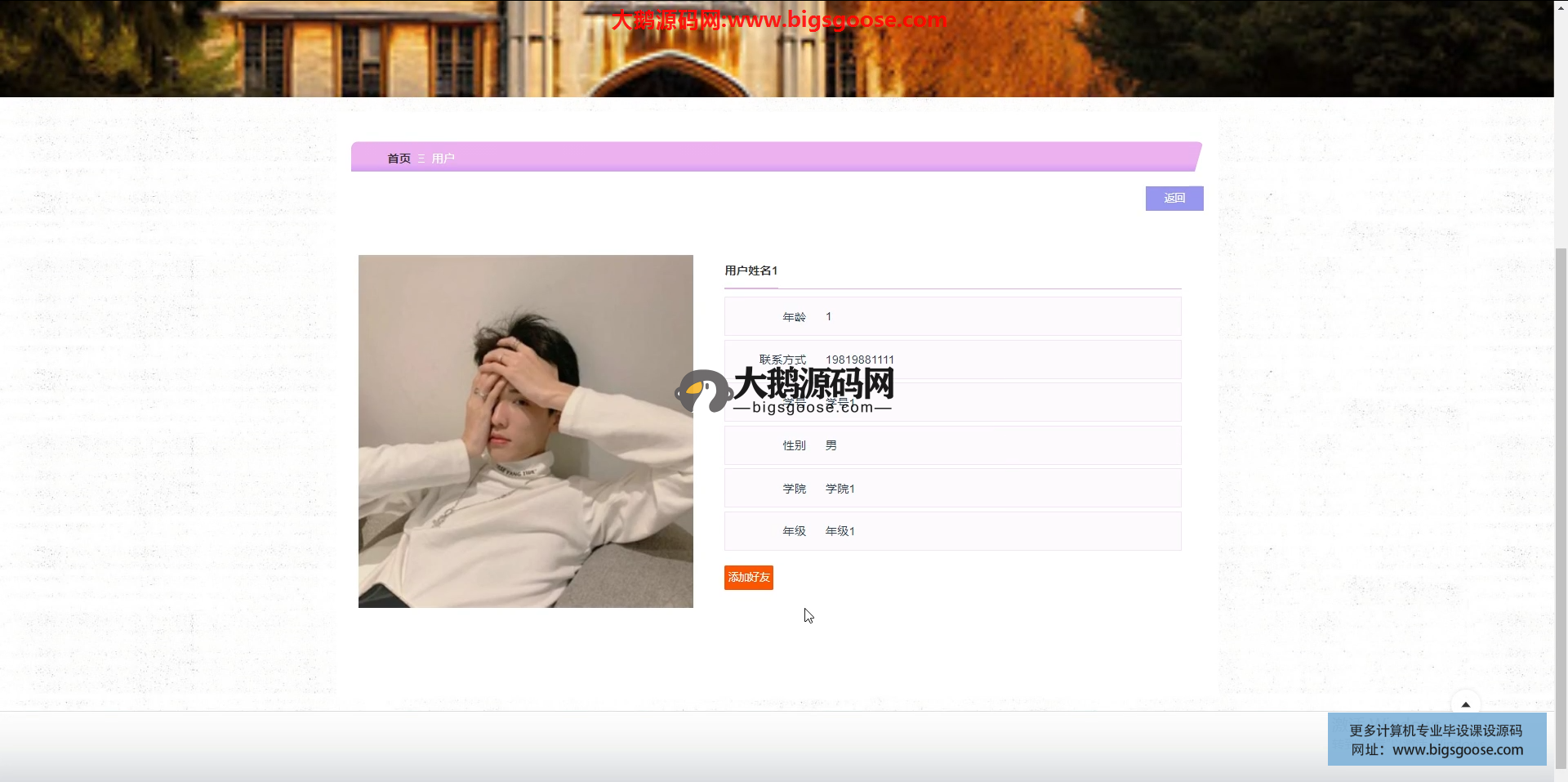Click the scroll-to-top arrow icon
The width and height of the screenshot is (1568, 782).
1465,704
